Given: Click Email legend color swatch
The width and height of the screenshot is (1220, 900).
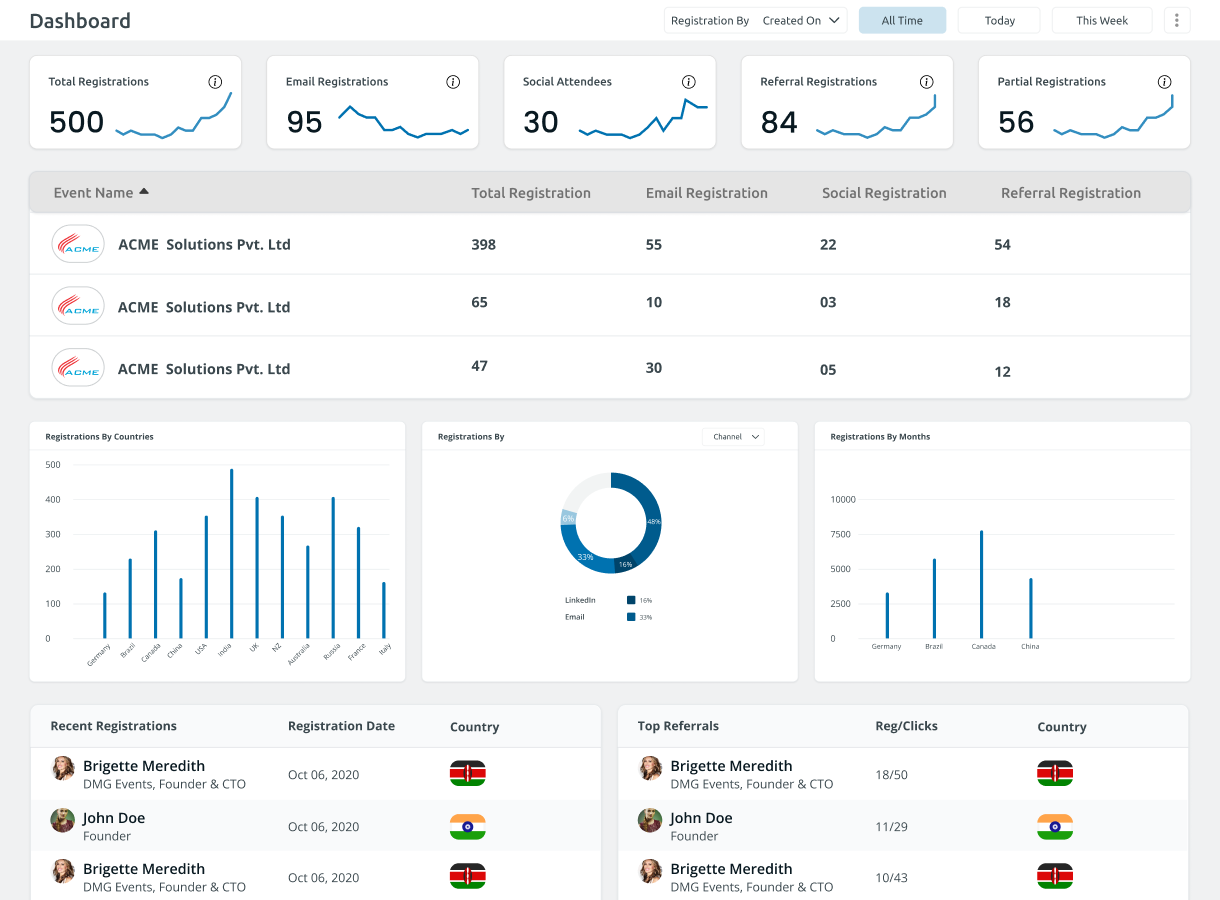Looking at the screenshot, I should [631, 617].
